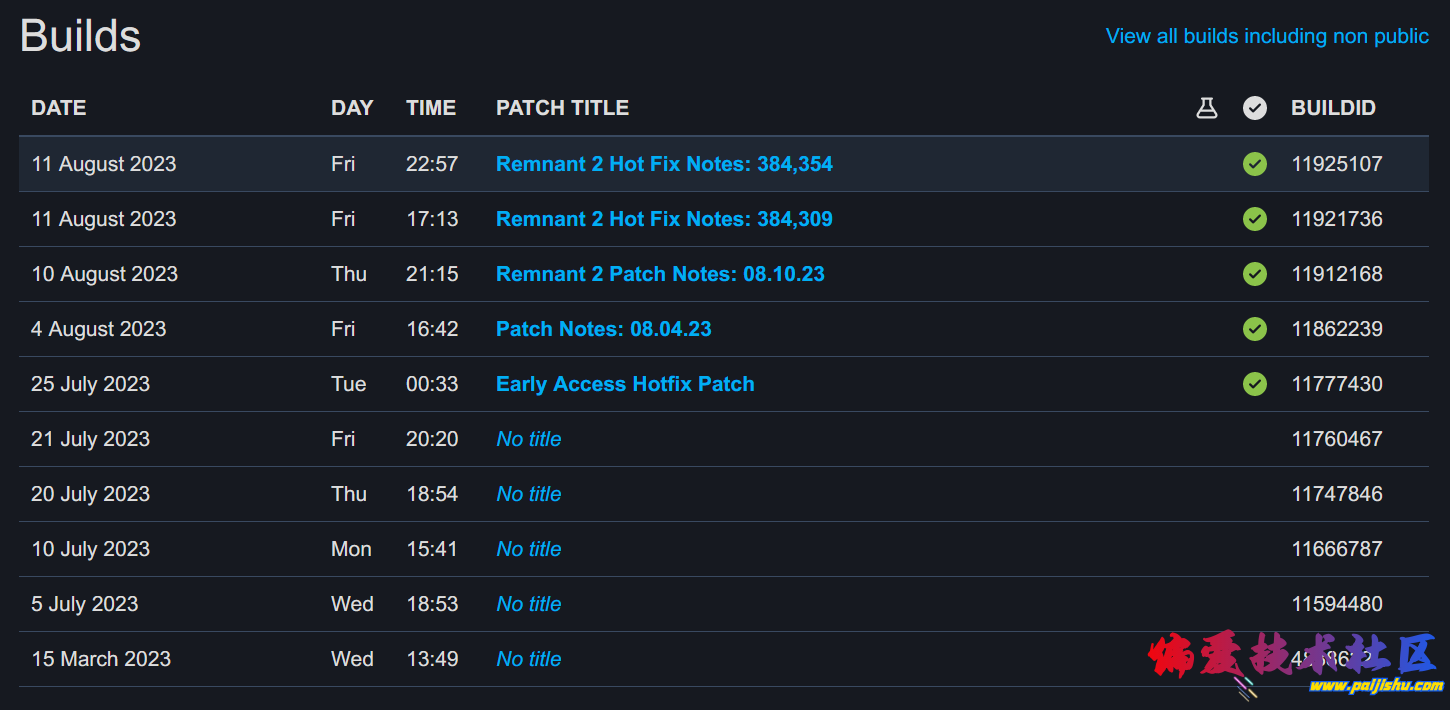Open No title build from 5 July 2023
The image size is (1450, 710).
coord(529,604)
